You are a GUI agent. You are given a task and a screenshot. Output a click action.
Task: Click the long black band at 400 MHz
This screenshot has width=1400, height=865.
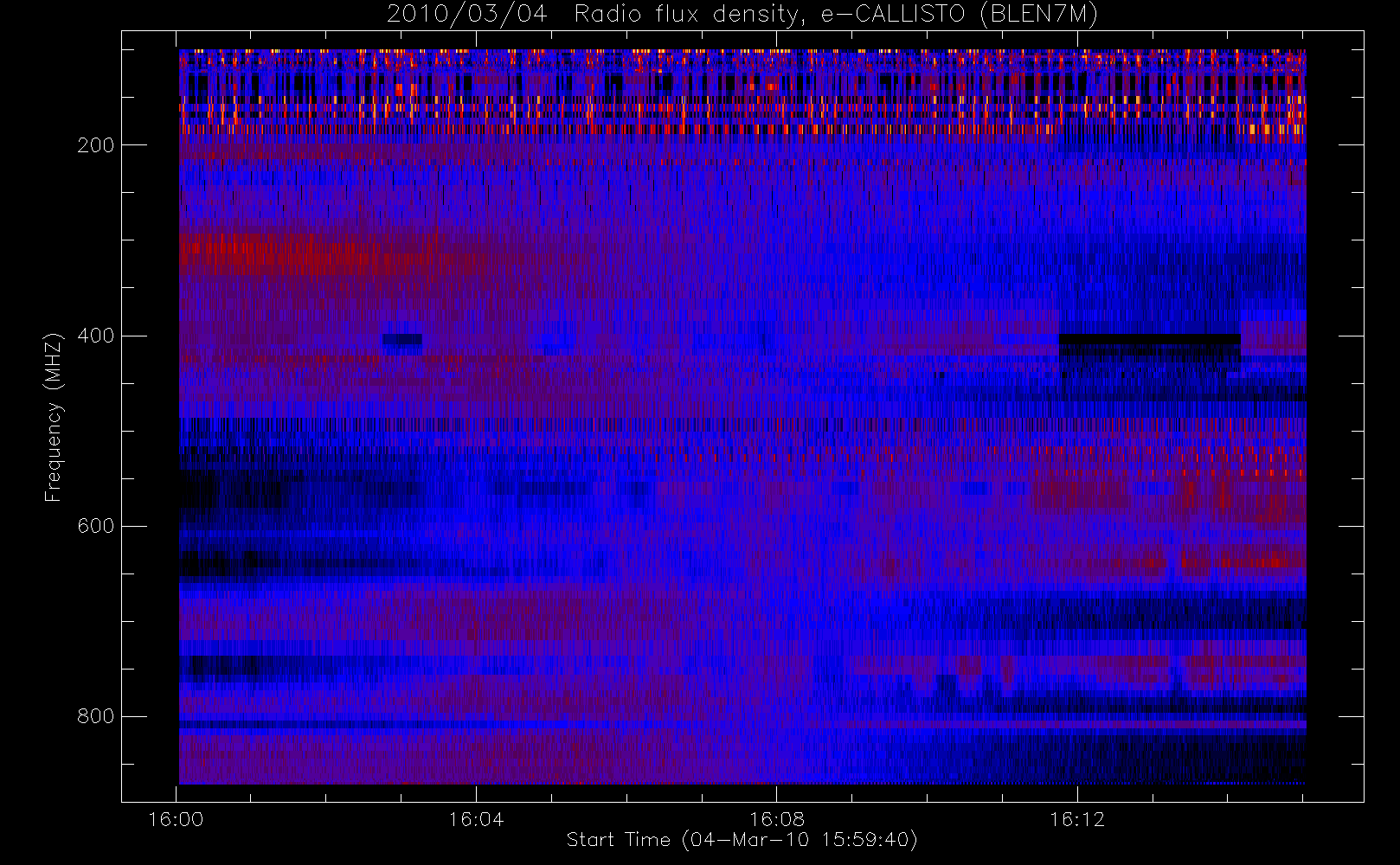[1150, 339]
